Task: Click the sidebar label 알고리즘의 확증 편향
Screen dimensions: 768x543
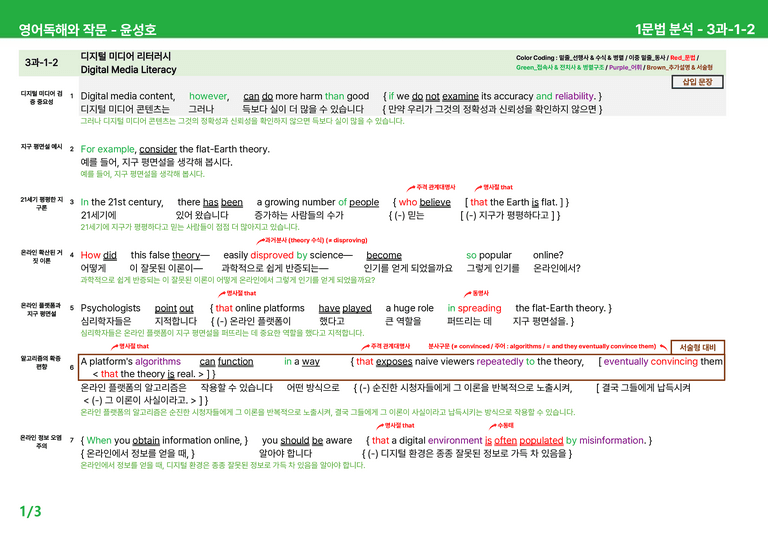Action: point(41,362)
